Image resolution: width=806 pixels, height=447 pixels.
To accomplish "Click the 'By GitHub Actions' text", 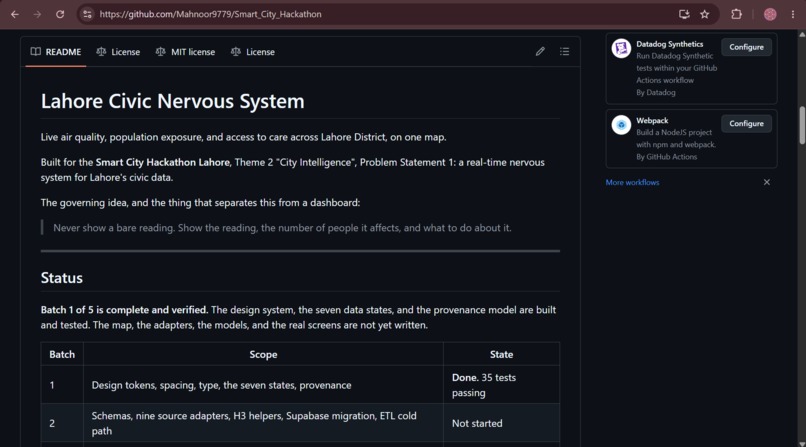I will 667,157.
